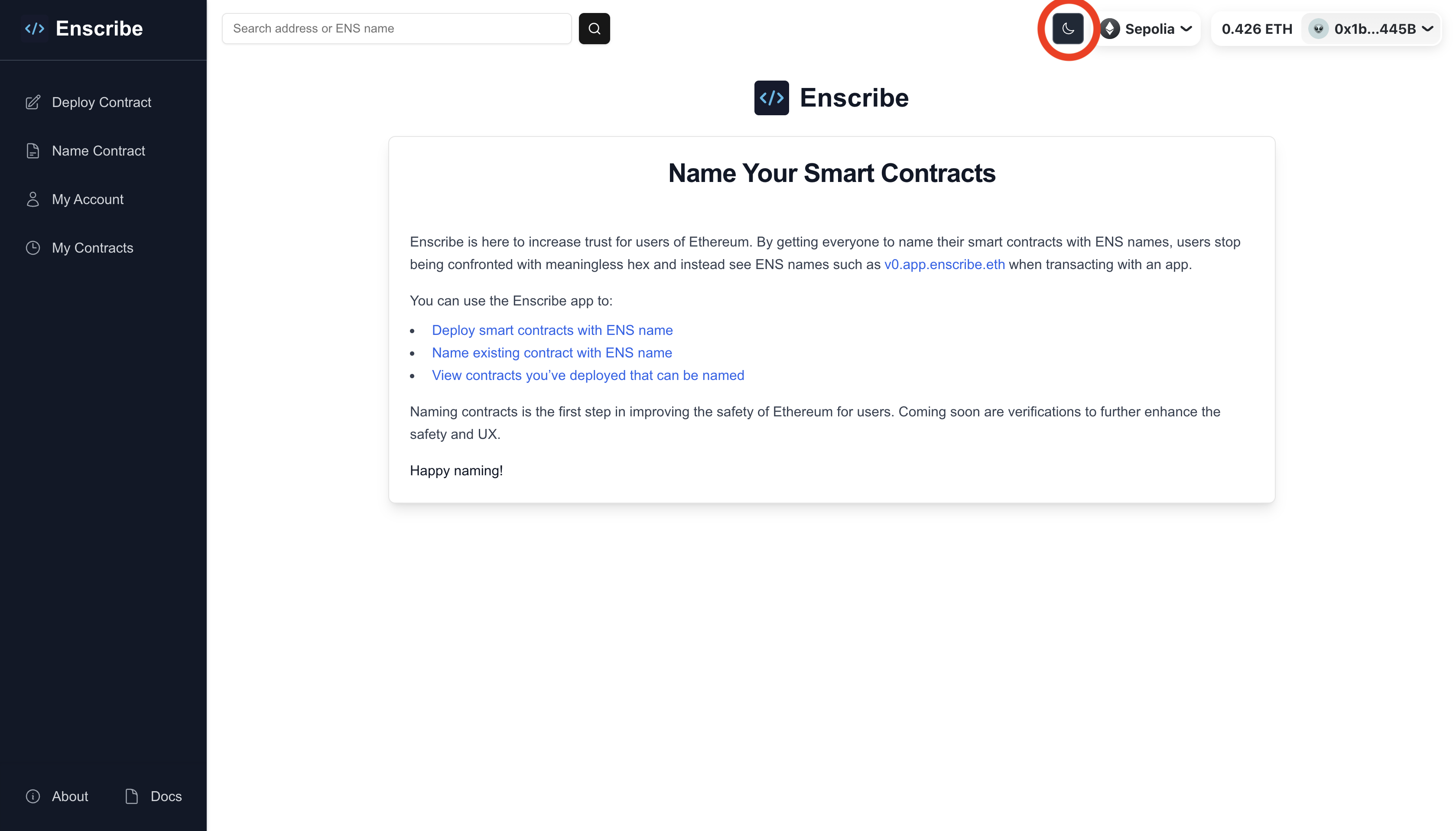Focus the Search address or ENS name field

[x=396, y=29]
